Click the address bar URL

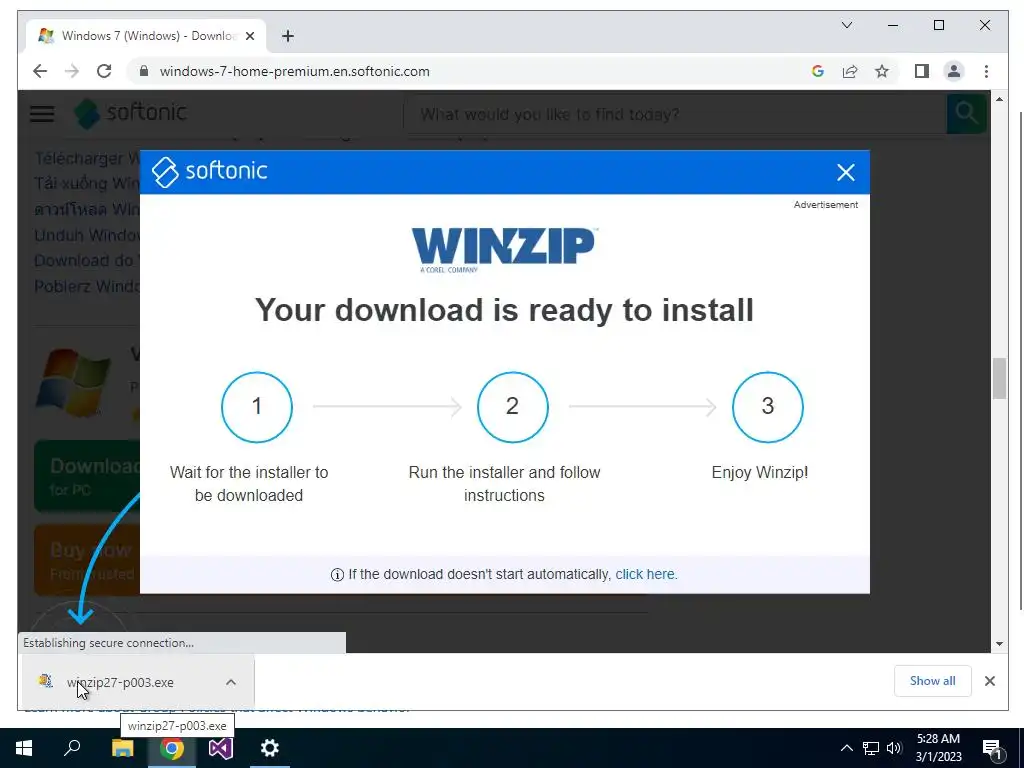pyautogui.click(x=295, y=71)
